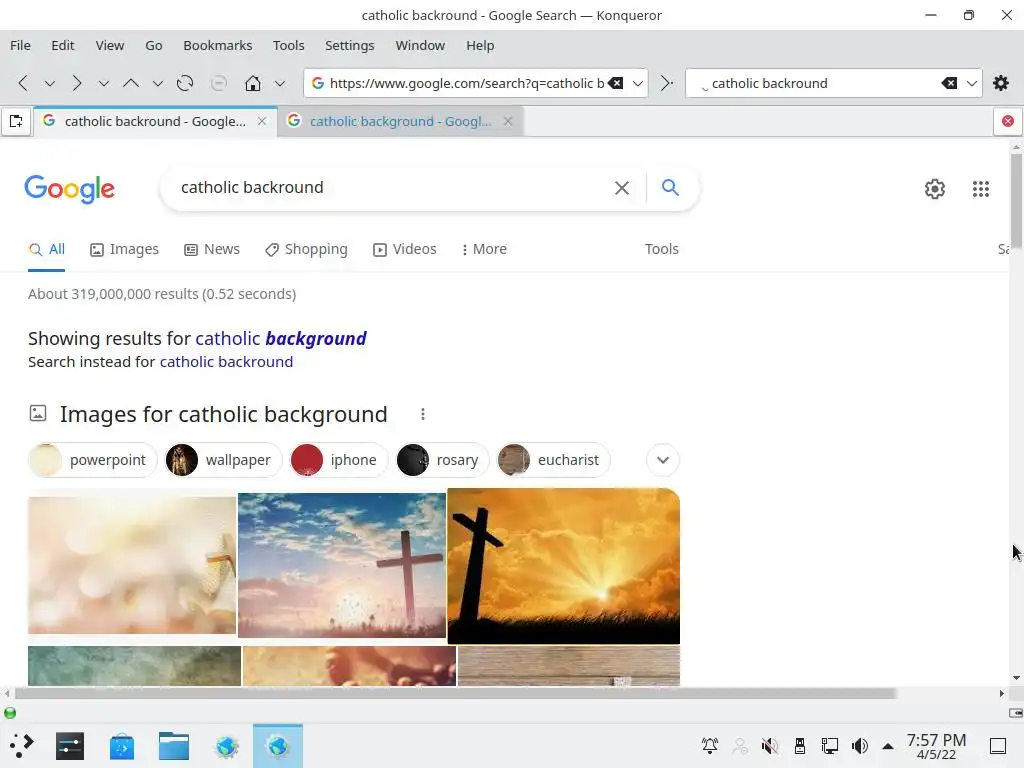This screenshot has height=768, width=1024.
Task: Clear the URL address field
Action: coord(616,83)
